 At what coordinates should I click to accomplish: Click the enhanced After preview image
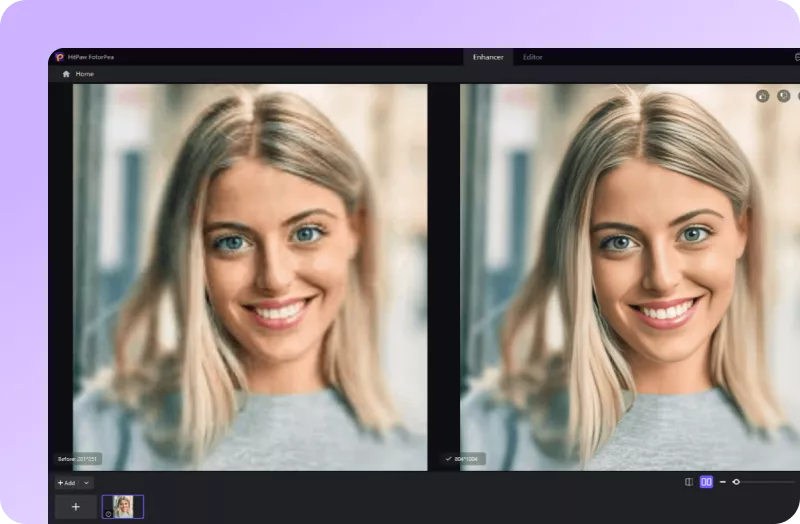pyautogui.click(x=630, y=277)
